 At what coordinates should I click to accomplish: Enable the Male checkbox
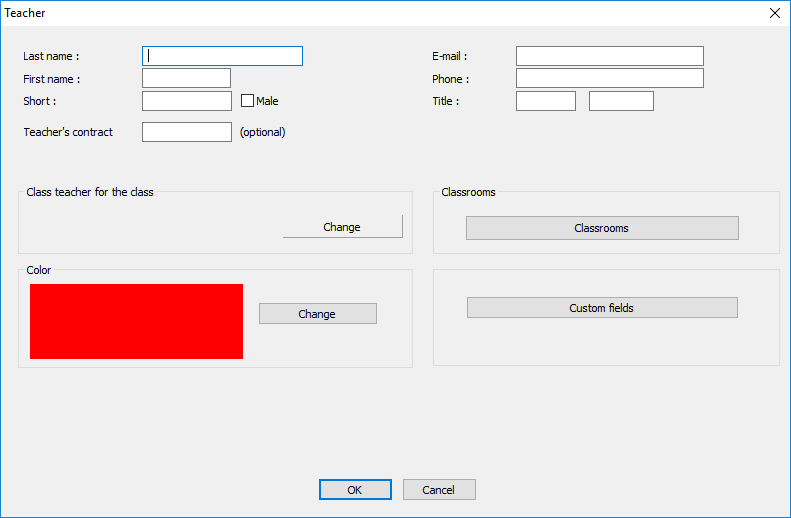248,101
